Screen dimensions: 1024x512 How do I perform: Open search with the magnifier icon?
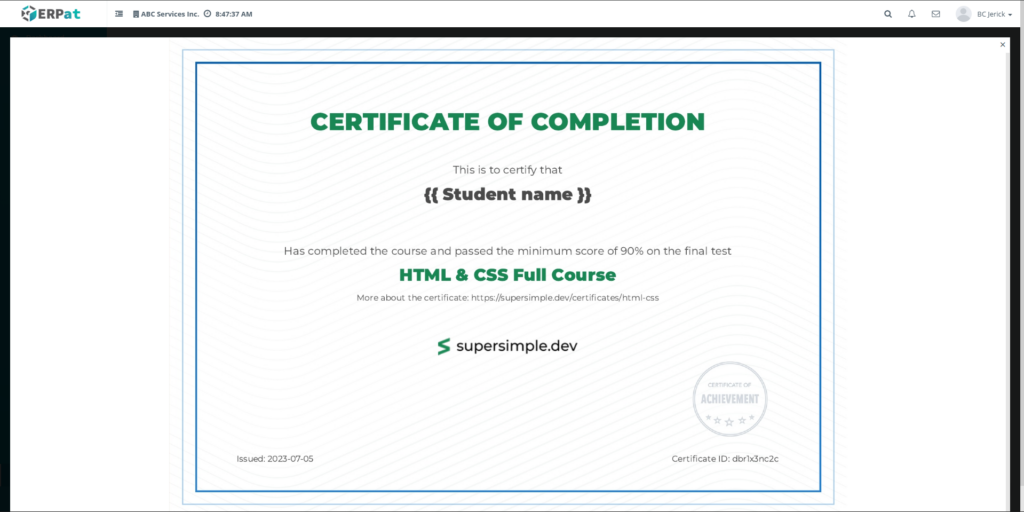click(888, 14)
